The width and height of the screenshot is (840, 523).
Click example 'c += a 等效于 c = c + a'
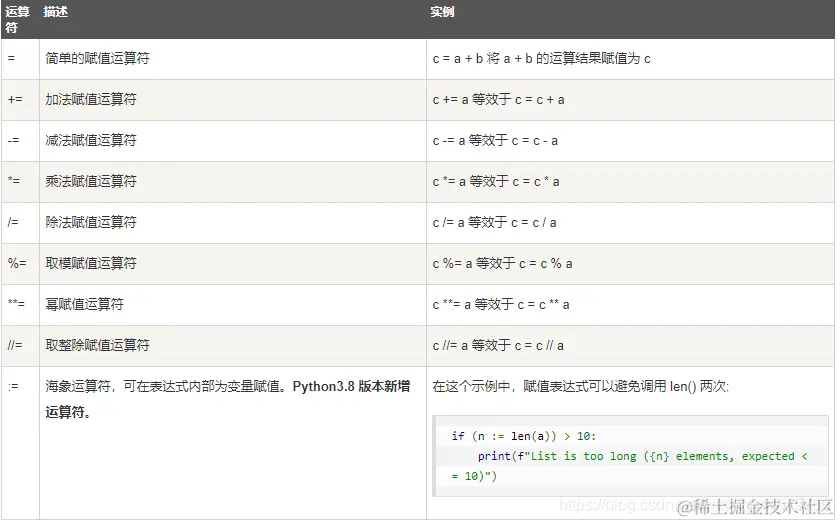[498, 100]
